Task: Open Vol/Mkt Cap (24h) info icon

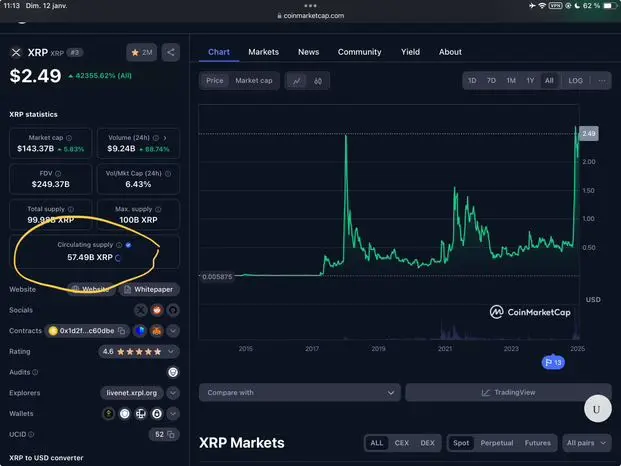Action: [x=168, y=173]
